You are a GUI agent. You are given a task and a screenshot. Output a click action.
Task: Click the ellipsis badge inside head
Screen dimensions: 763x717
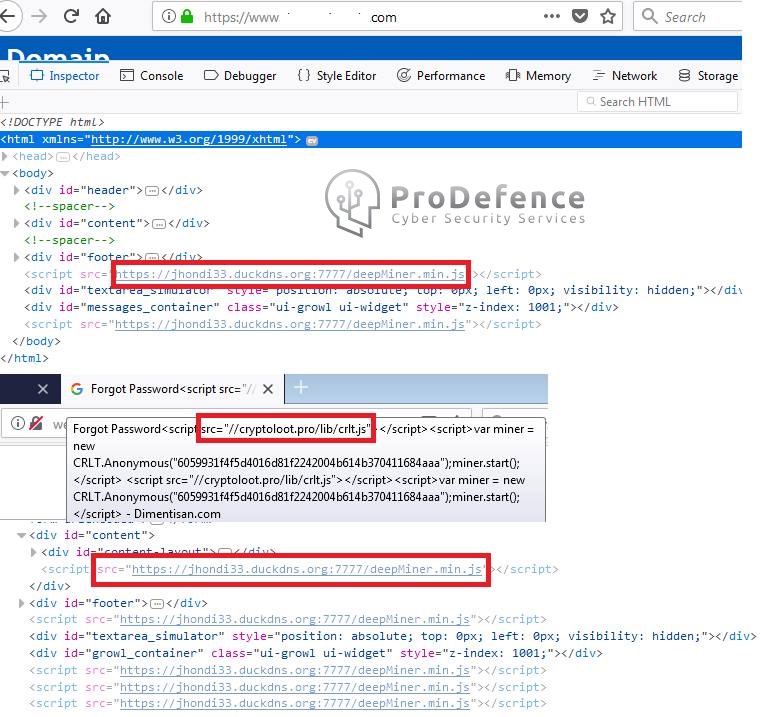[63, 157]
